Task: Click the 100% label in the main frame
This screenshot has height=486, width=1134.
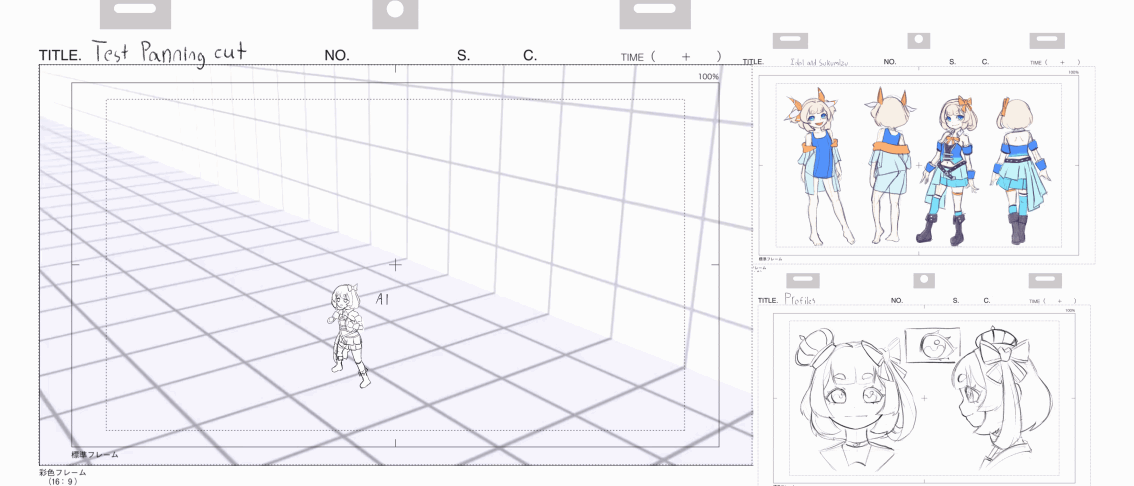Action: coord(708,77)
